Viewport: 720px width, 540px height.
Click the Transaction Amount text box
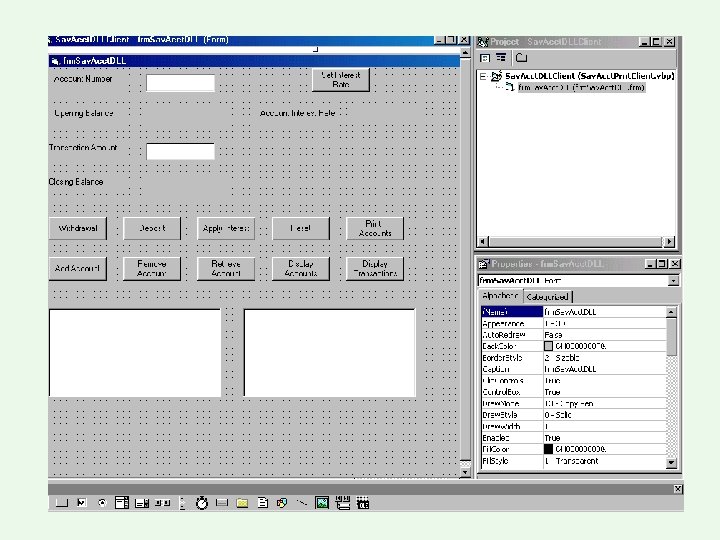pos(180,152)
